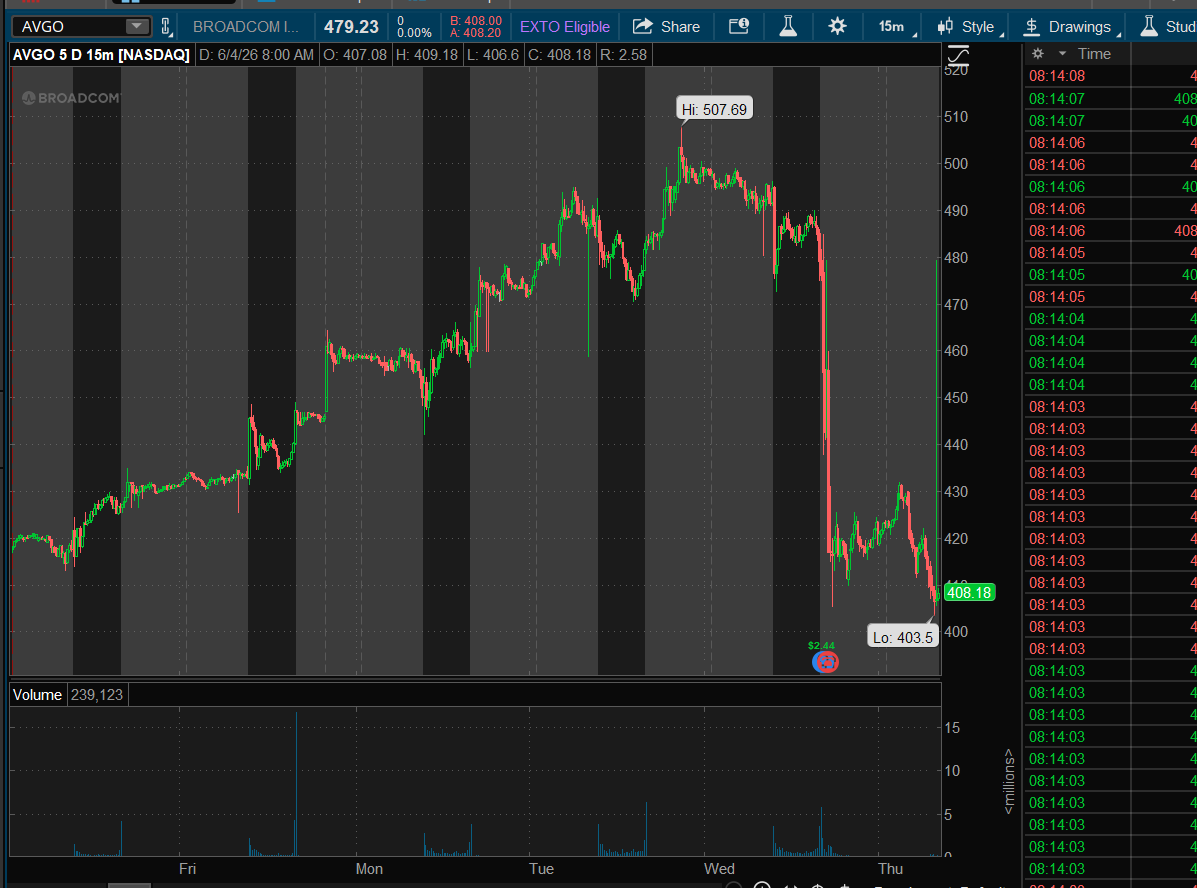Open the 15m timeframe dropdown
Viewport: 1197px width, 888px height.
coord(896,27)
